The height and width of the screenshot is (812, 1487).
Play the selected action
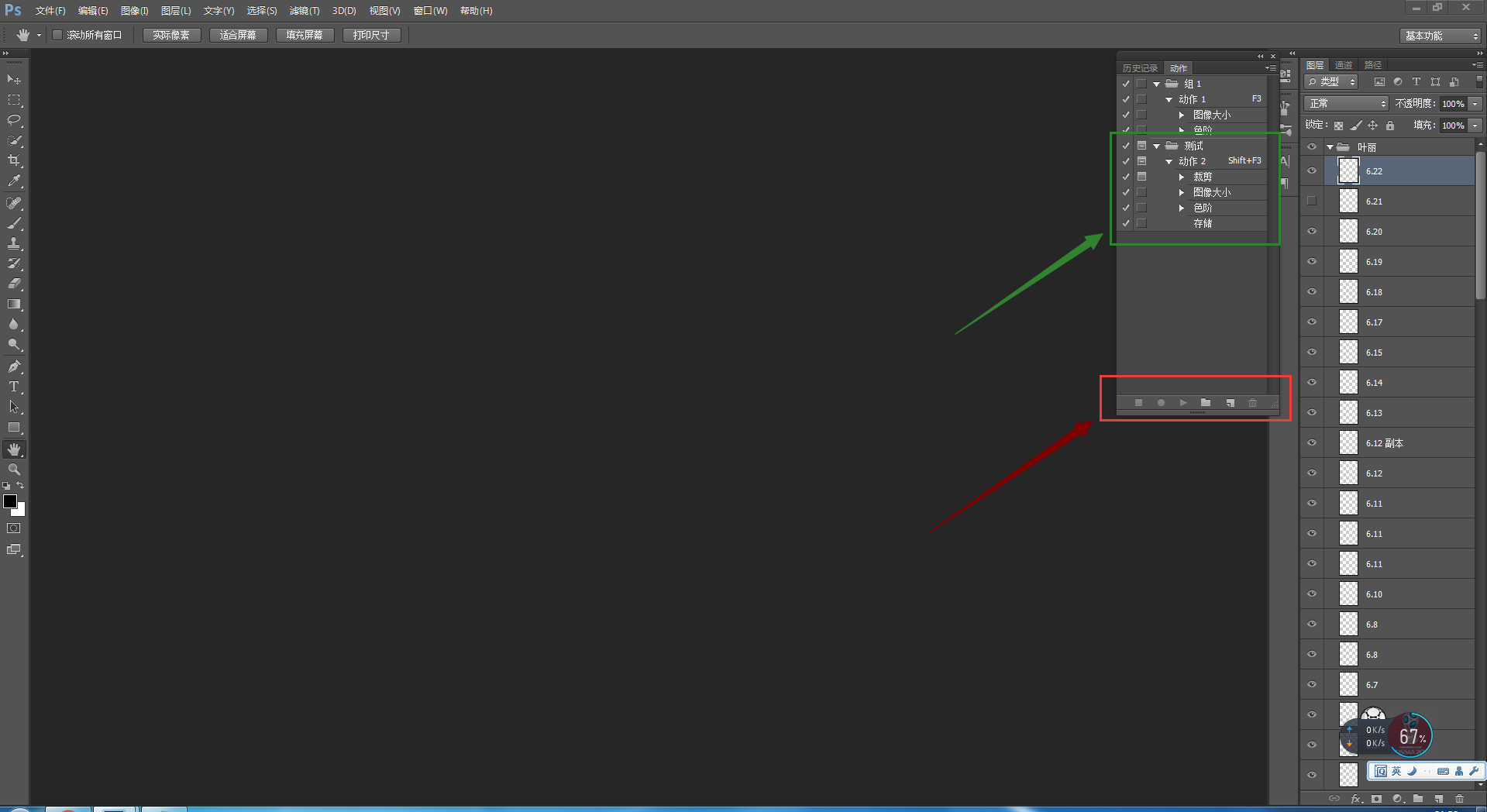(1183, 403)
